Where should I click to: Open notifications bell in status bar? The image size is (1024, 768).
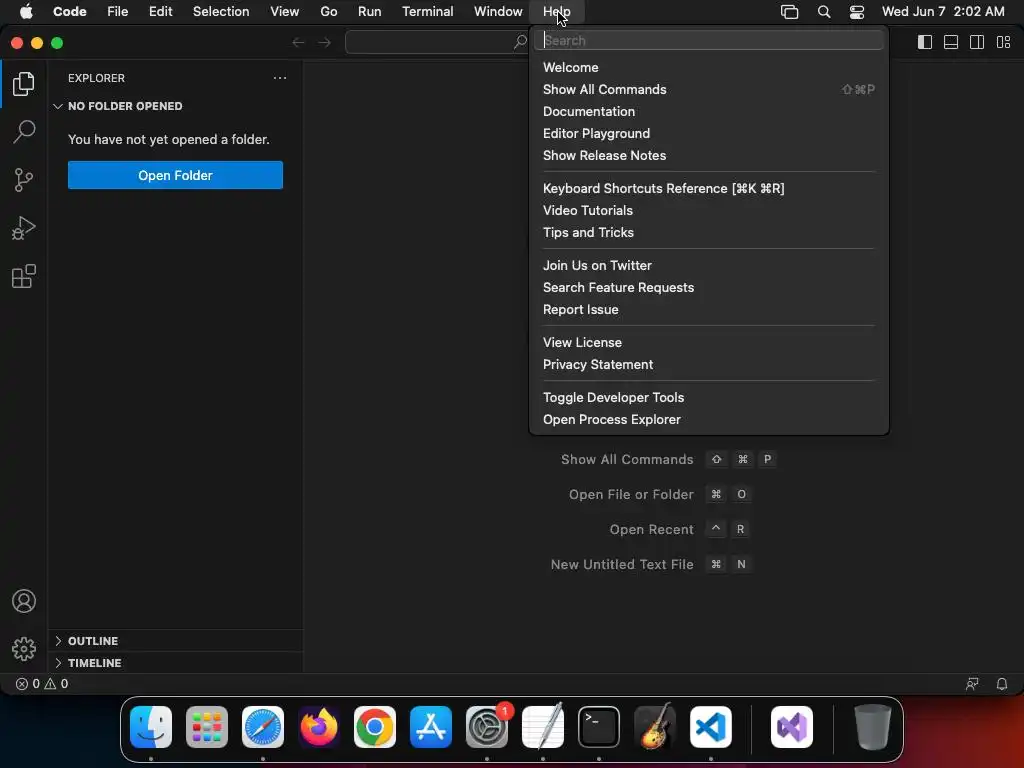pos(1002,684)
